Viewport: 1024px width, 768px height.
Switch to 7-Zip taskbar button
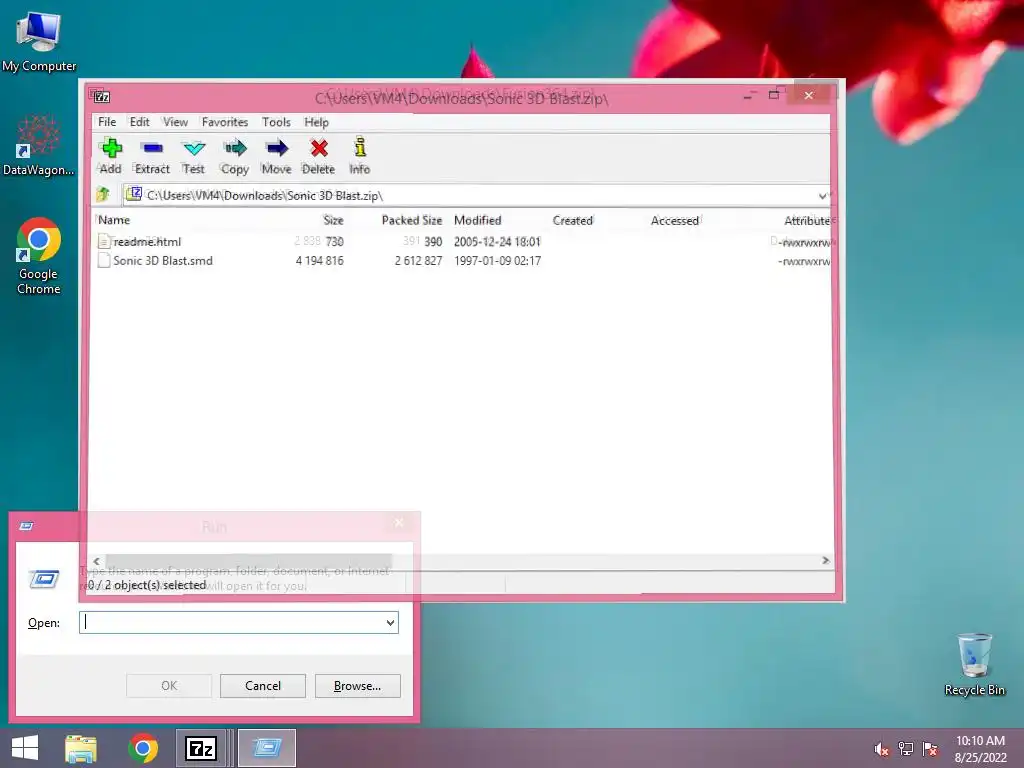[201, 748]
